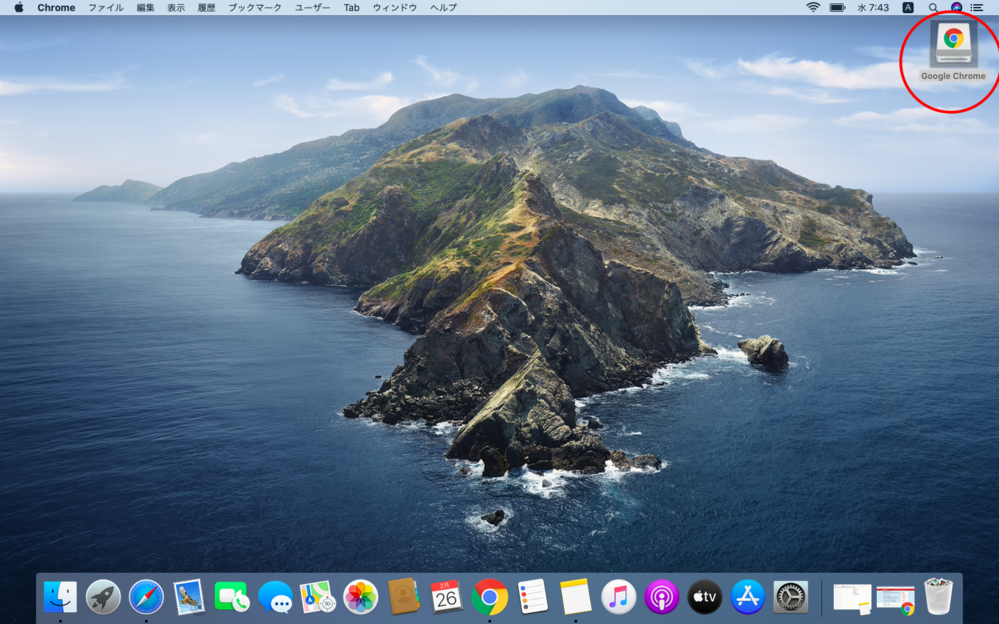Open the Apple menu

(x=18, y=7)
